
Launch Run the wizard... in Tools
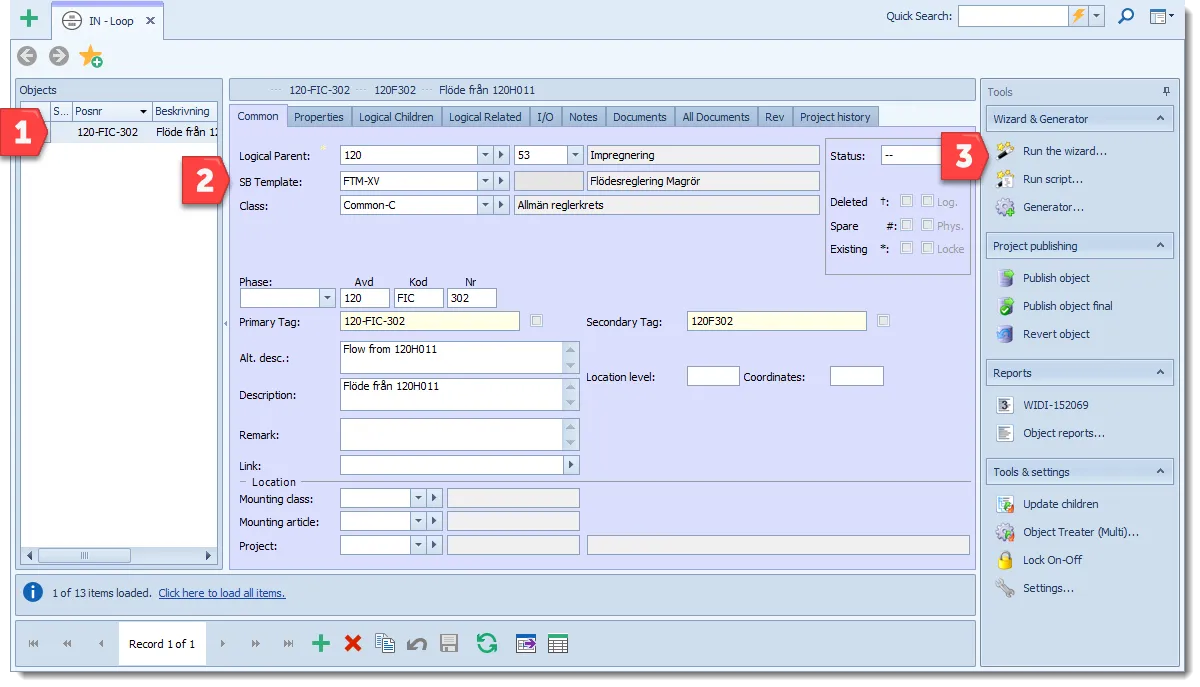(x=1064, y=151)
